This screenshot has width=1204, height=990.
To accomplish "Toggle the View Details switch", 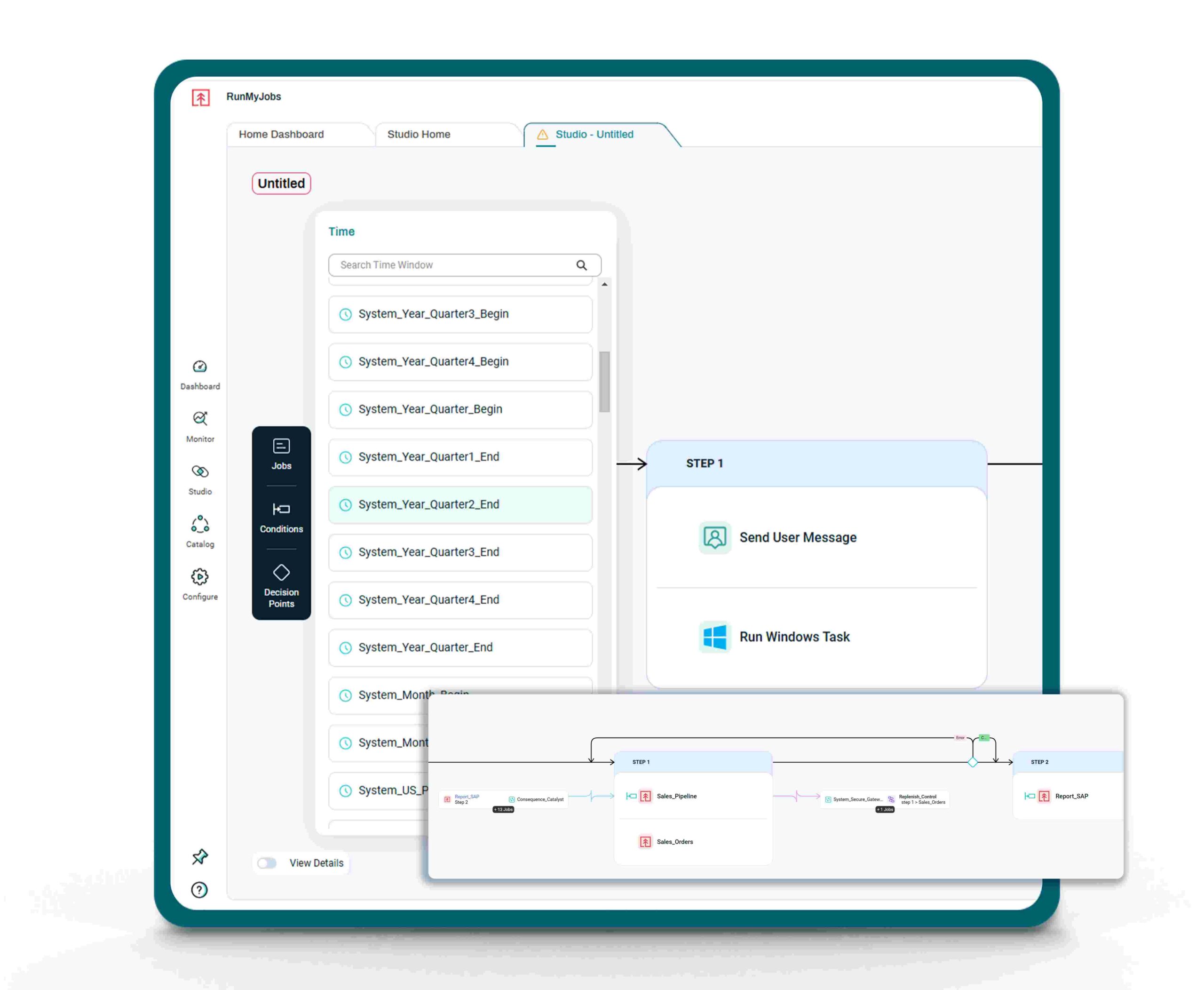I will click(x=267, y=863).
